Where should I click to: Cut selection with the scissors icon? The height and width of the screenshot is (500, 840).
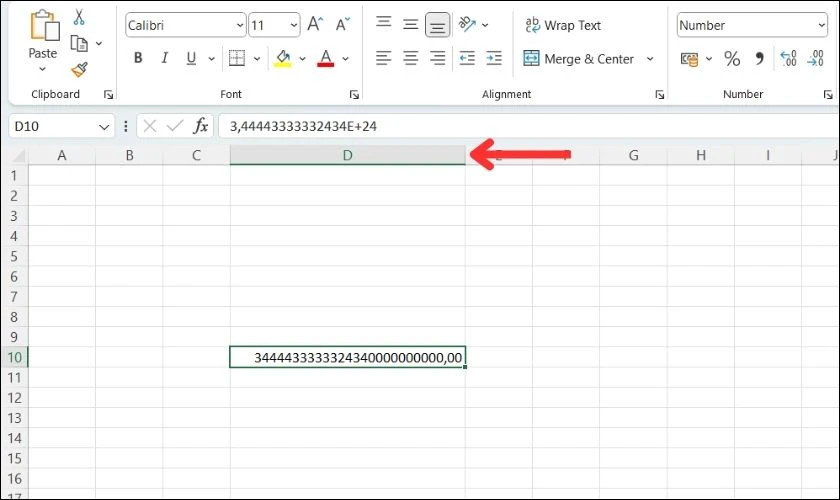point(79,17)
